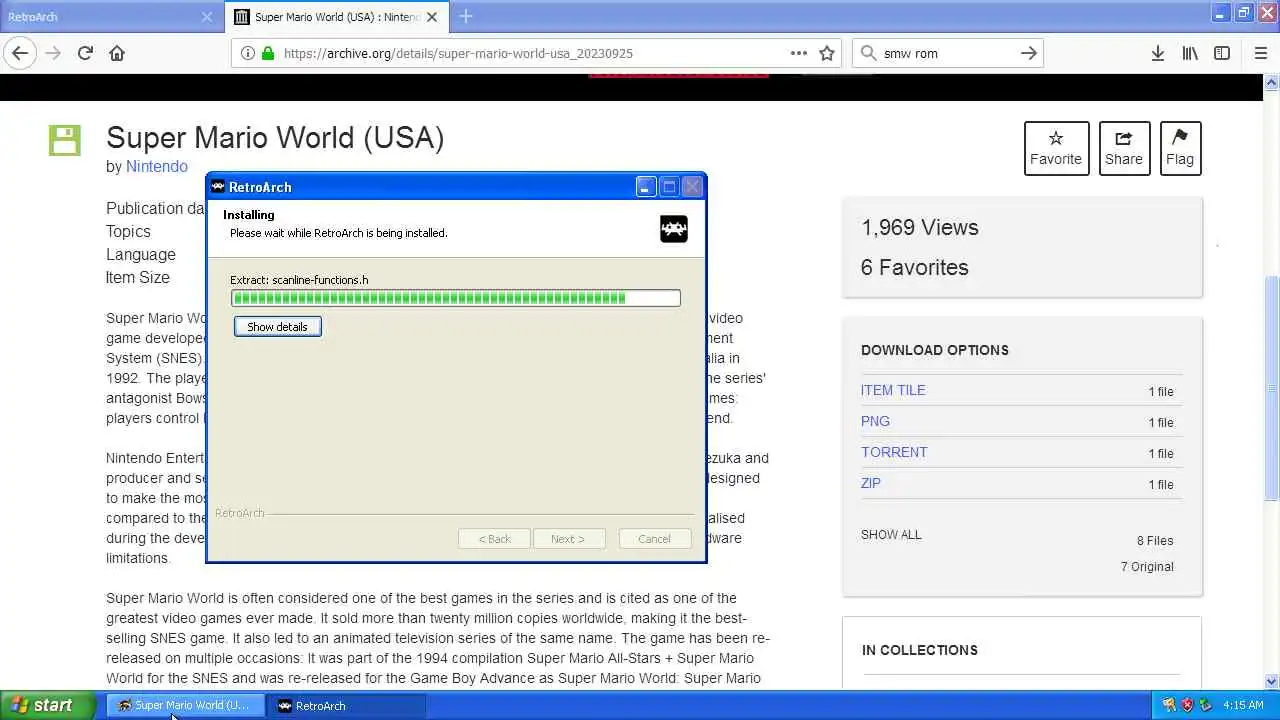Download the TORRENT file option
The width and height of the screenshot is (1280, 720).
pos(894,452)
